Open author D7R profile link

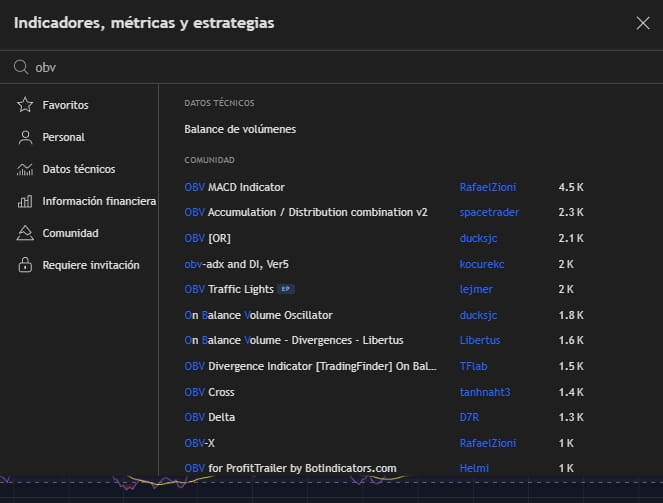pos(469,417)
